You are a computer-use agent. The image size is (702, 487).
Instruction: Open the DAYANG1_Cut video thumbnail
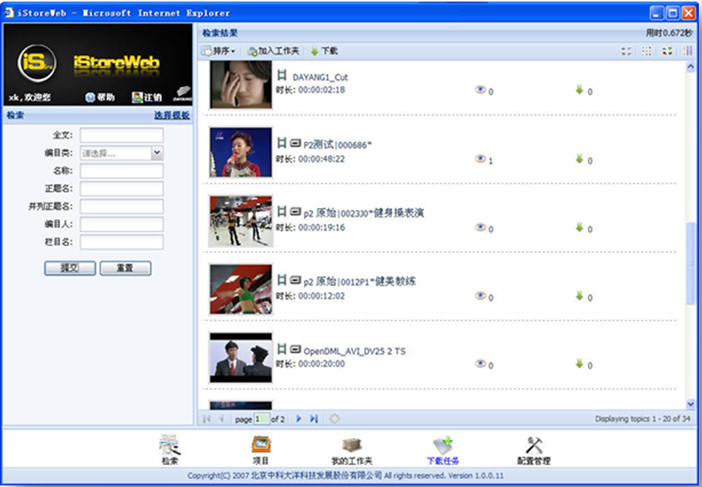coord(241,85)
